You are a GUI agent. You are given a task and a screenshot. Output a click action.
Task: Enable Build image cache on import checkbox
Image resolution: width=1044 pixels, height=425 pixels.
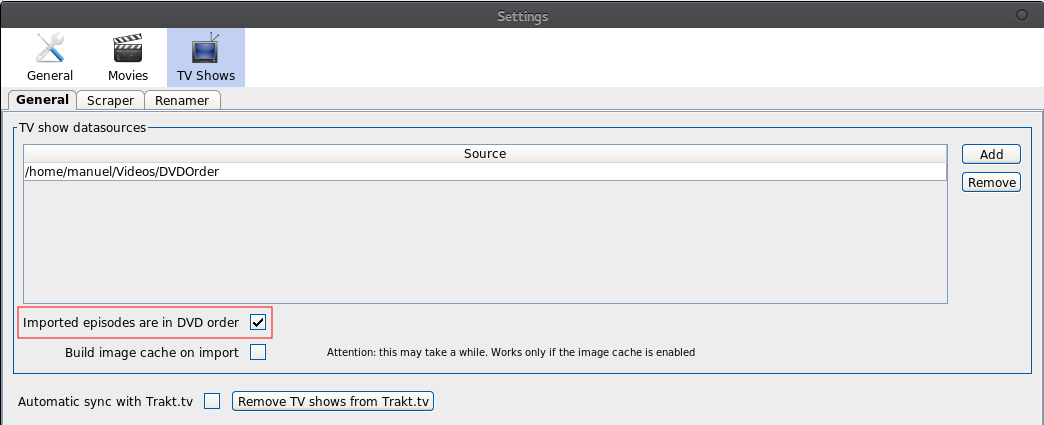coord(258,352)
